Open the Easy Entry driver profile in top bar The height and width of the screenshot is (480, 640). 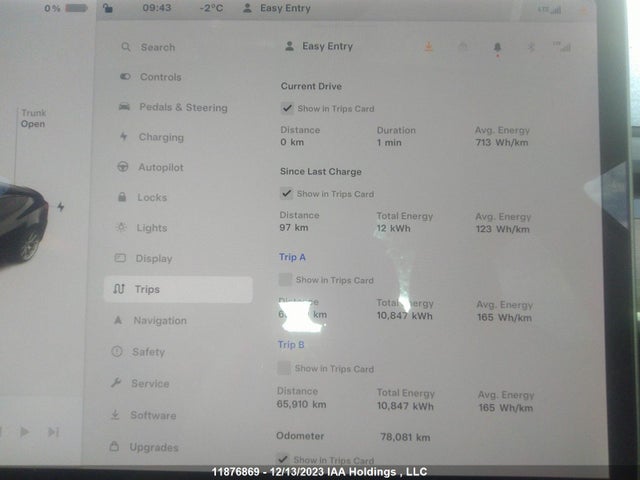[x=277, y=8]
